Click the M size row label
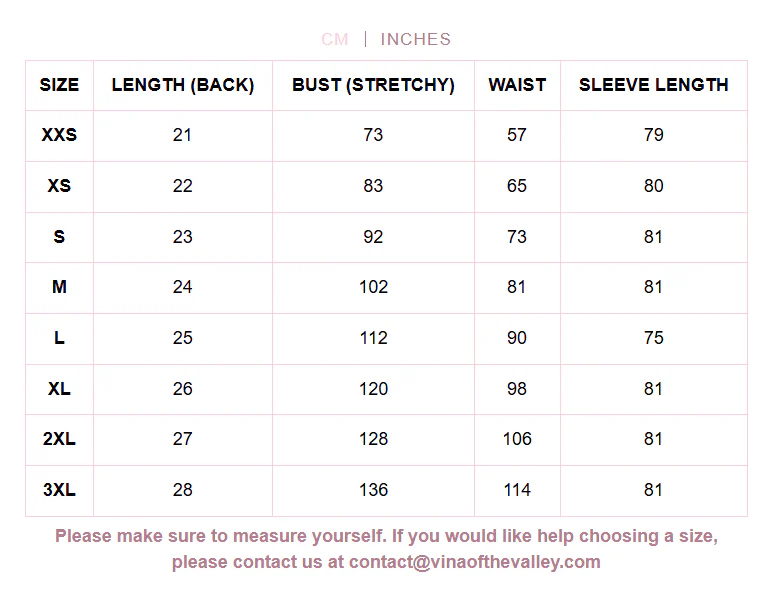772x590 pixels. 59,287
